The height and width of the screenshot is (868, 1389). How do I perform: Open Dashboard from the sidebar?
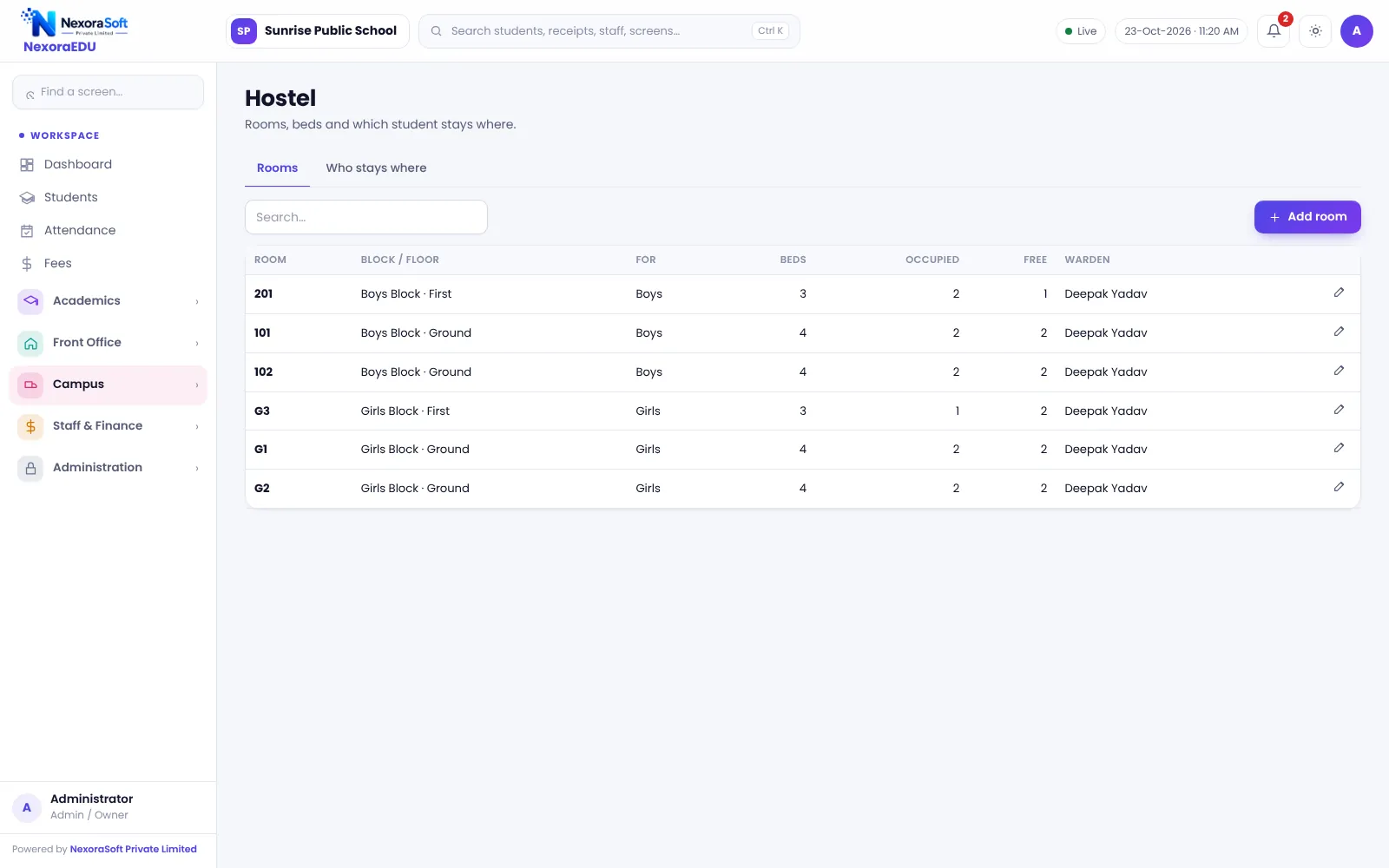click(x=108, y=165)
